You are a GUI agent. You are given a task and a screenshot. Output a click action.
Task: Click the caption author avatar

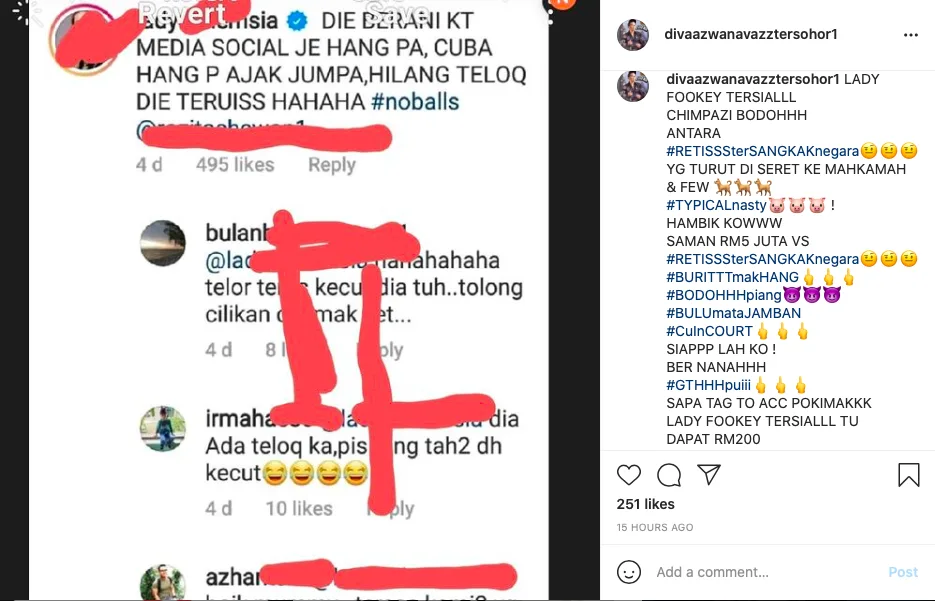pos(633,86)
